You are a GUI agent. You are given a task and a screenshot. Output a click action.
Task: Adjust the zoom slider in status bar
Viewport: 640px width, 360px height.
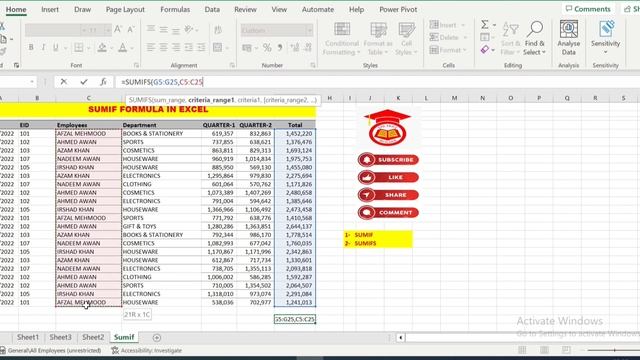pyautogui.click(x=613, y=350)
